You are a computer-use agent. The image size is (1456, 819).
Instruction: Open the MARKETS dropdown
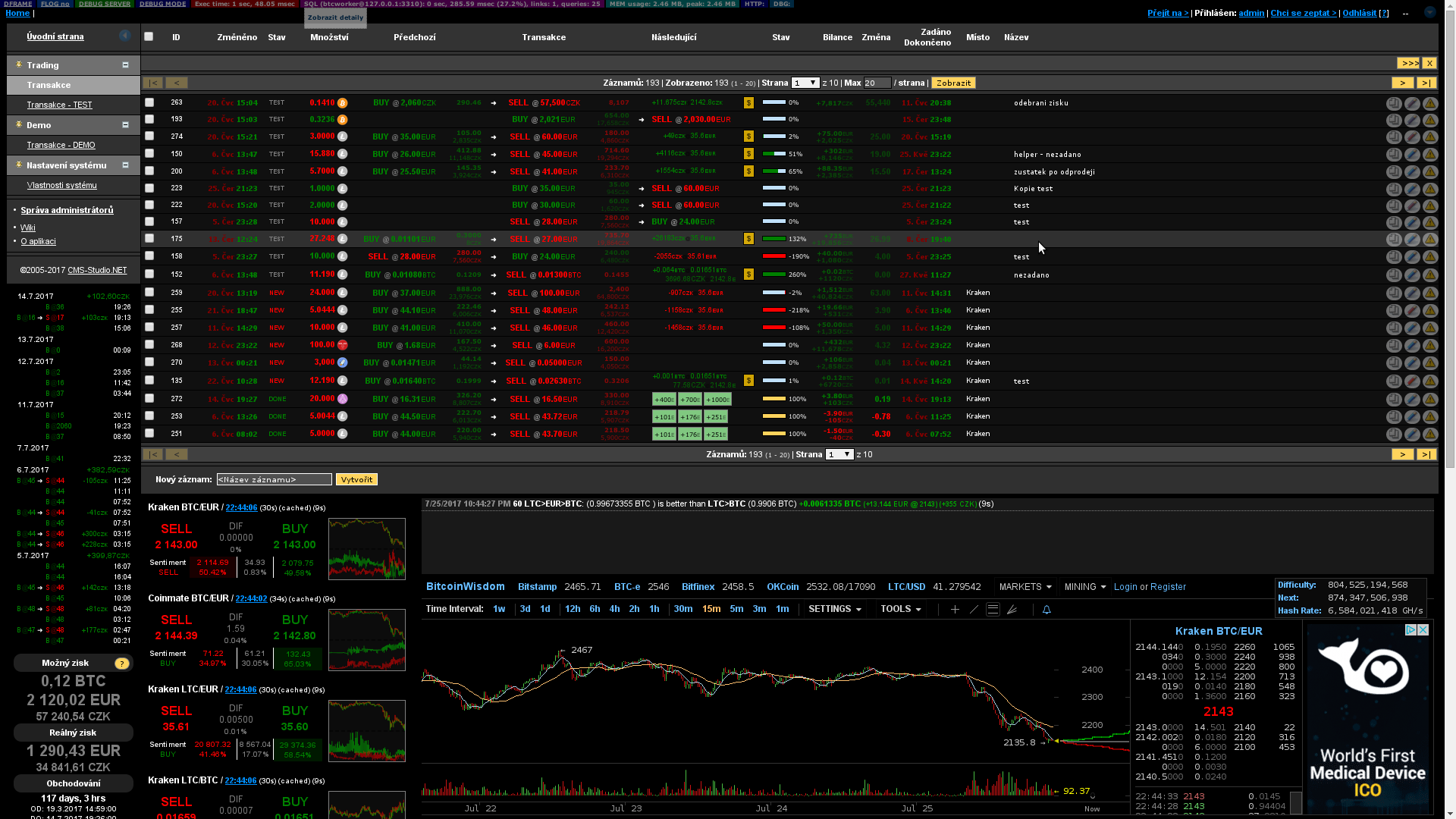(x=1025, y=587)
